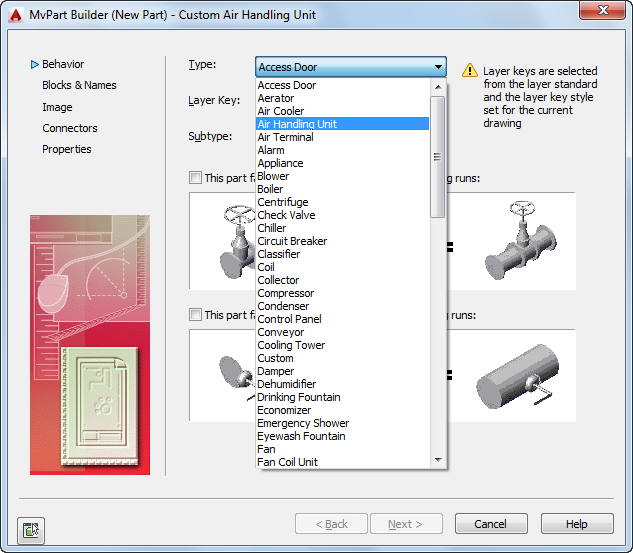Switch to the Connectors page
This screenshot has width=633, height=553.
tap(70, 128)
